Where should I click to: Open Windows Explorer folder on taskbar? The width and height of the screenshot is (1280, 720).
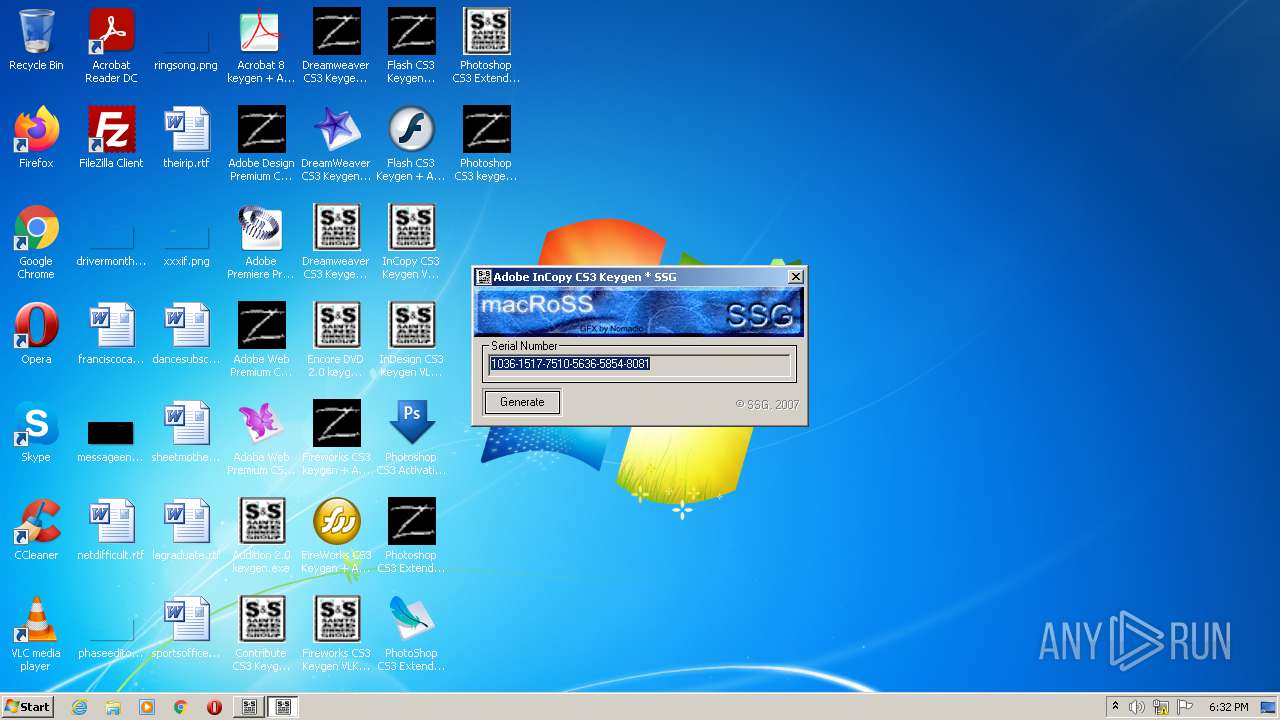pos(113,707)
